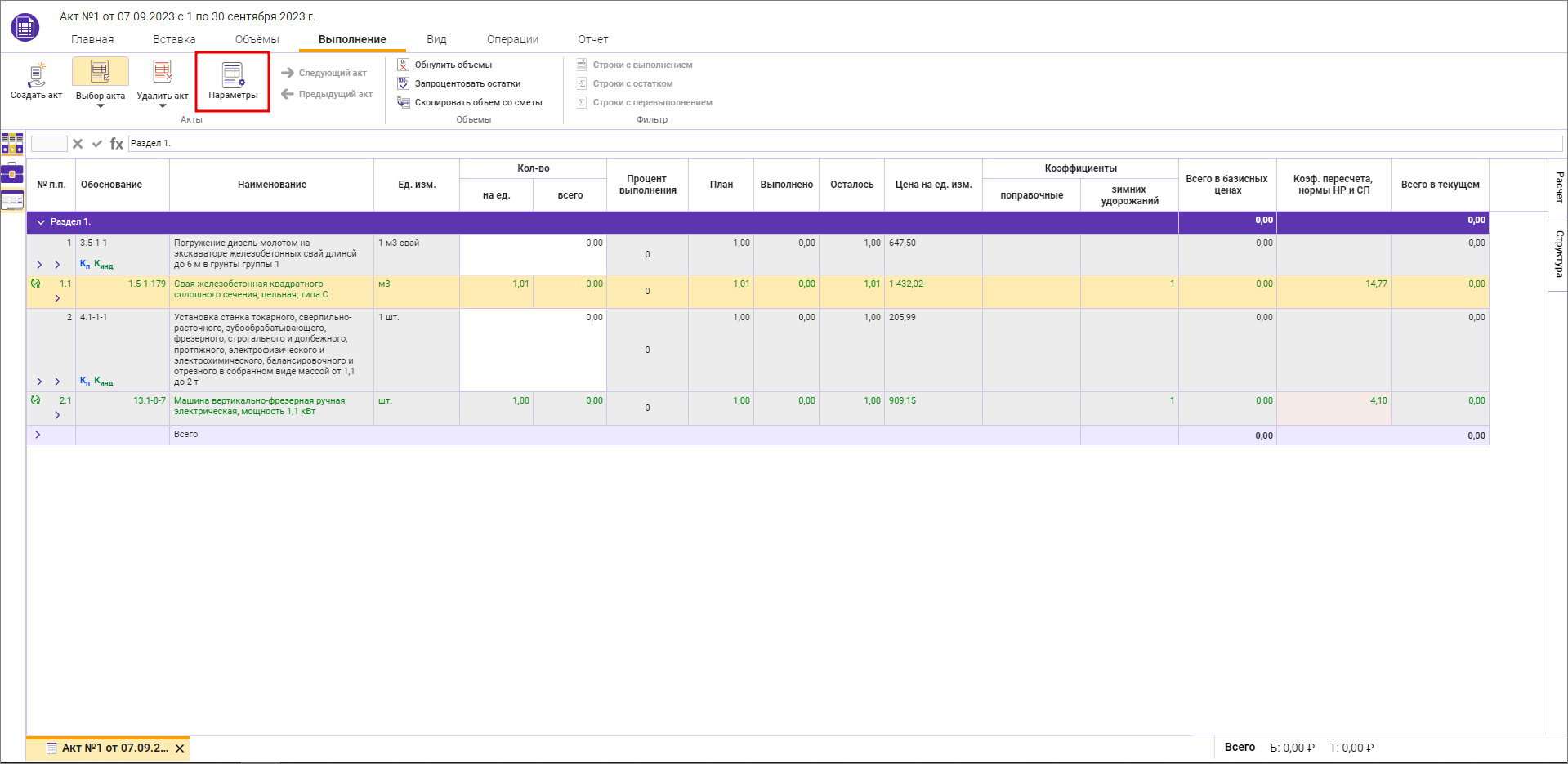The image size is (1568, 764).
Task: Click the formula bar input field
Action: 842,144
